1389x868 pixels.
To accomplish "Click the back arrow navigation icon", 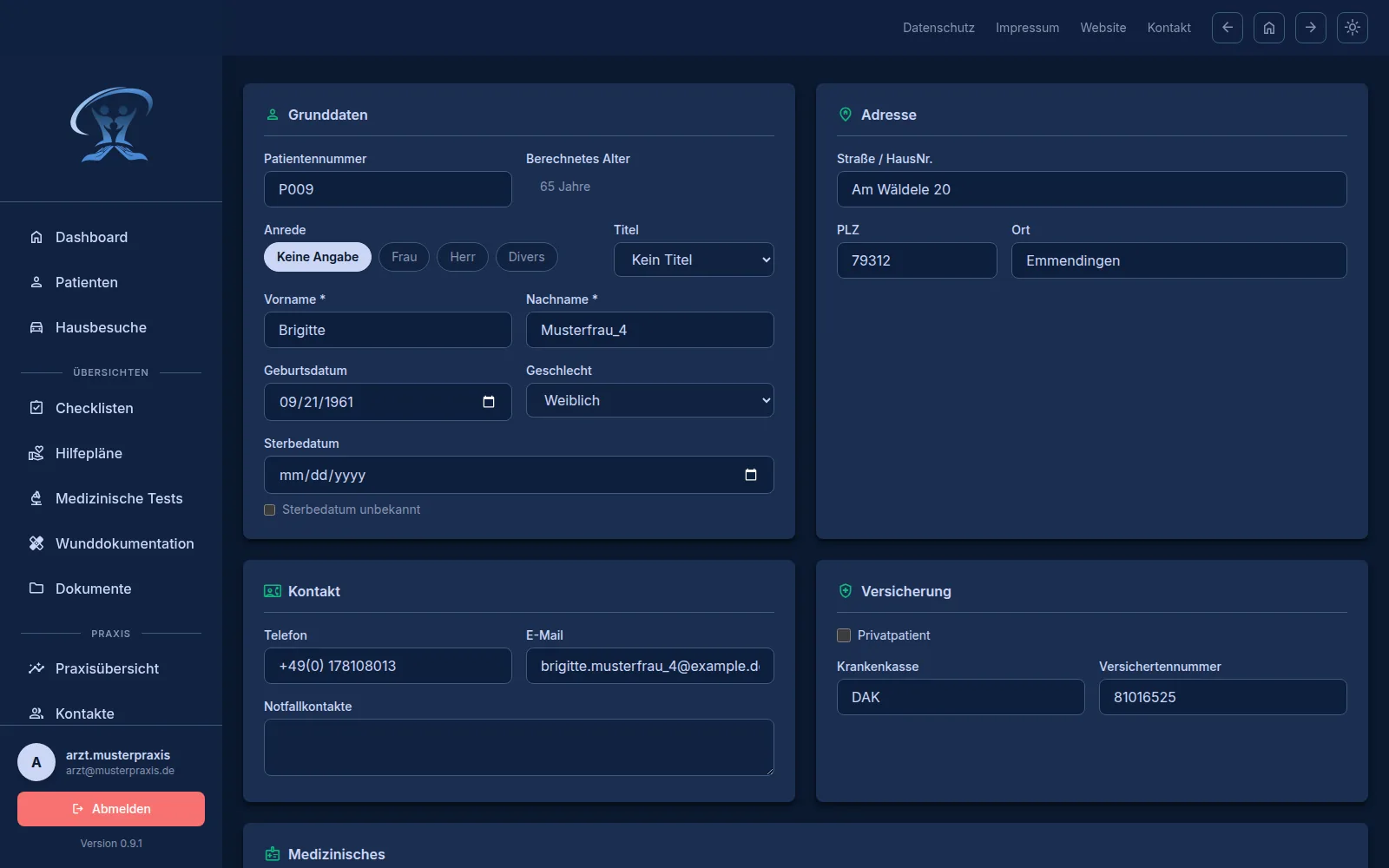I will (1228, 28).
